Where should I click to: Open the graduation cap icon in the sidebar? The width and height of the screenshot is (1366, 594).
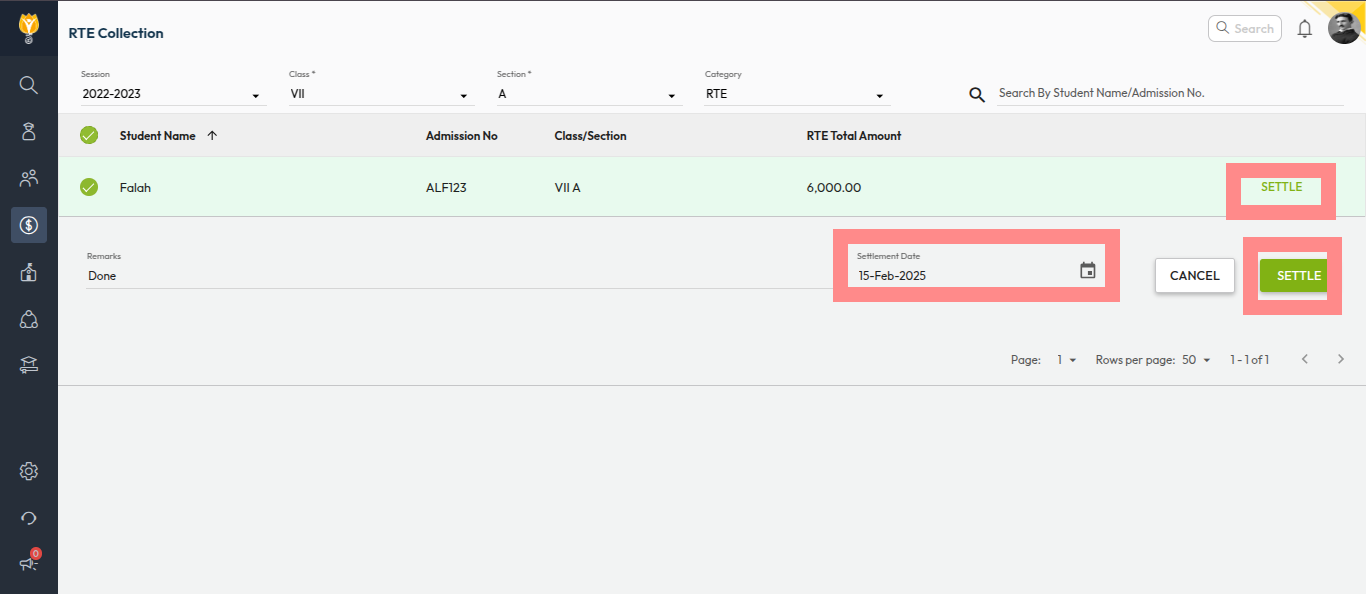(28, 366)
